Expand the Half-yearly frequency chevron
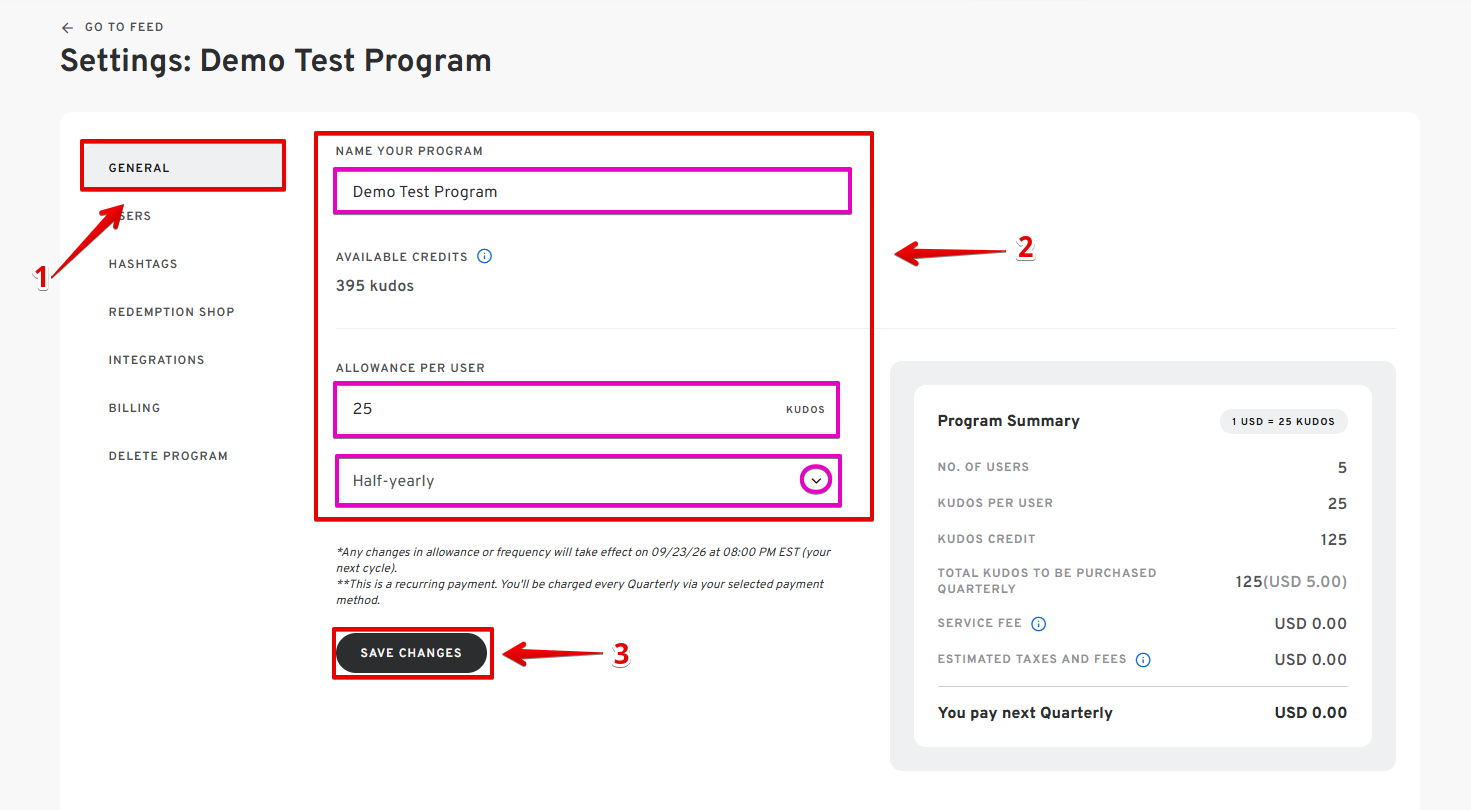 coord(817,481)
